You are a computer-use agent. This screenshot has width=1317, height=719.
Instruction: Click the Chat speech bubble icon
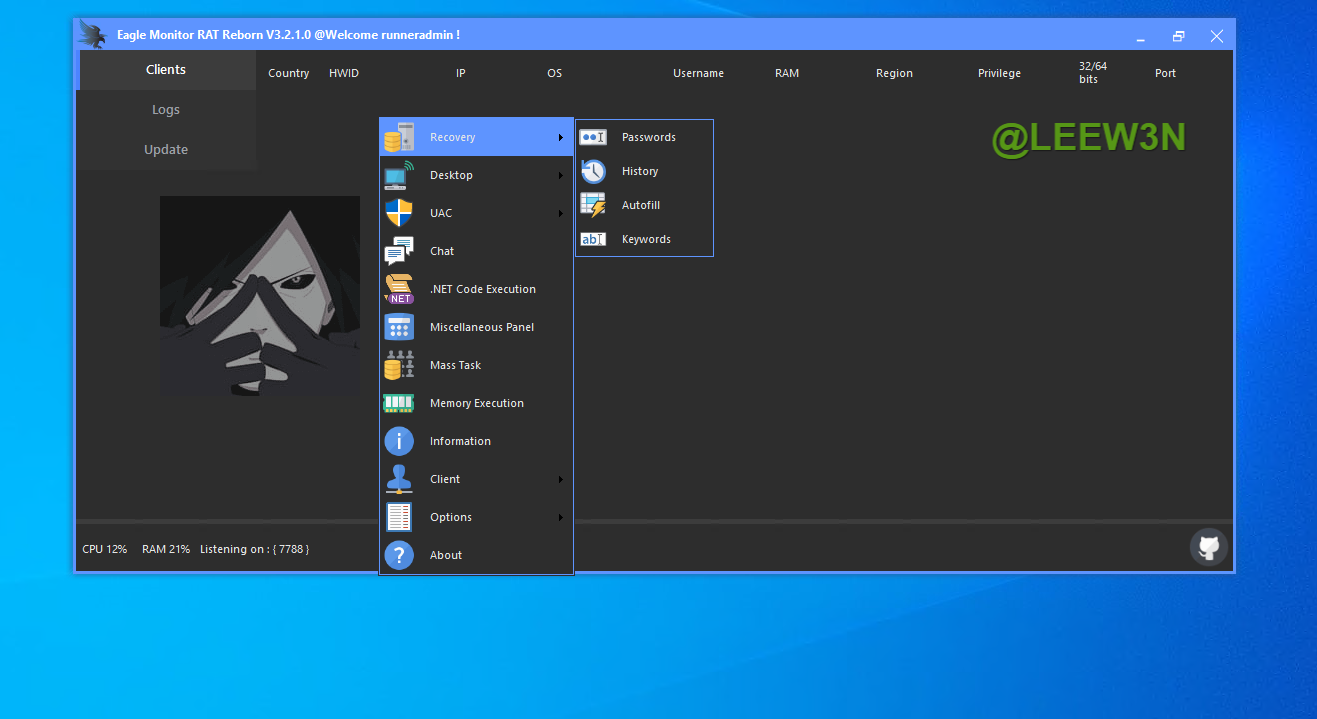tap(399, 251)
